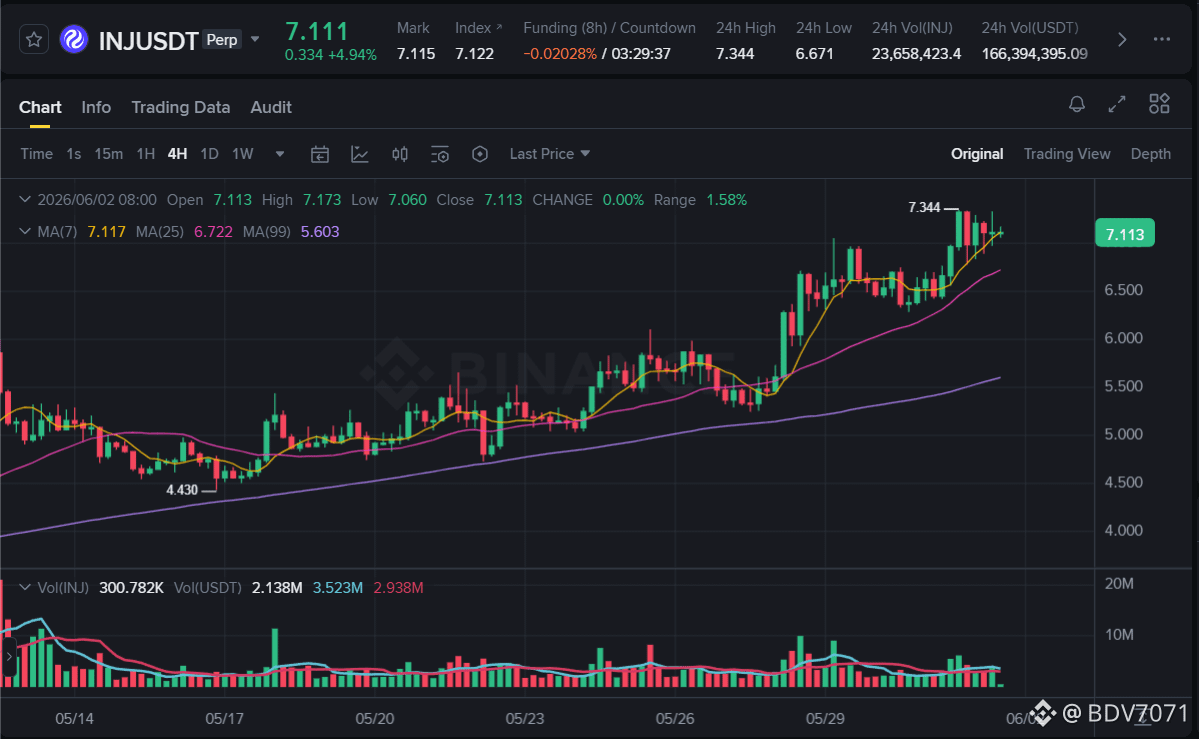This screenshot has width=1199, height=739.
Task: Select the 15m interval
Action: (108, 154)
